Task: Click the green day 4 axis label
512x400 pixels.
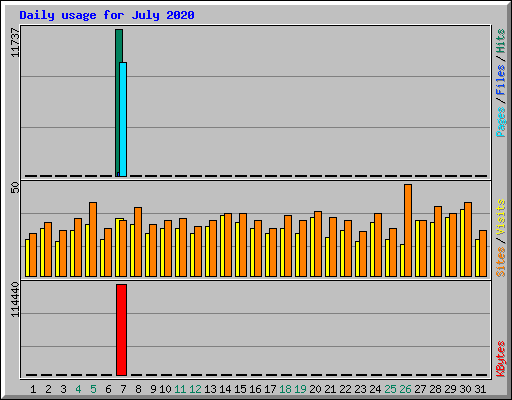Action: (78, 389)
